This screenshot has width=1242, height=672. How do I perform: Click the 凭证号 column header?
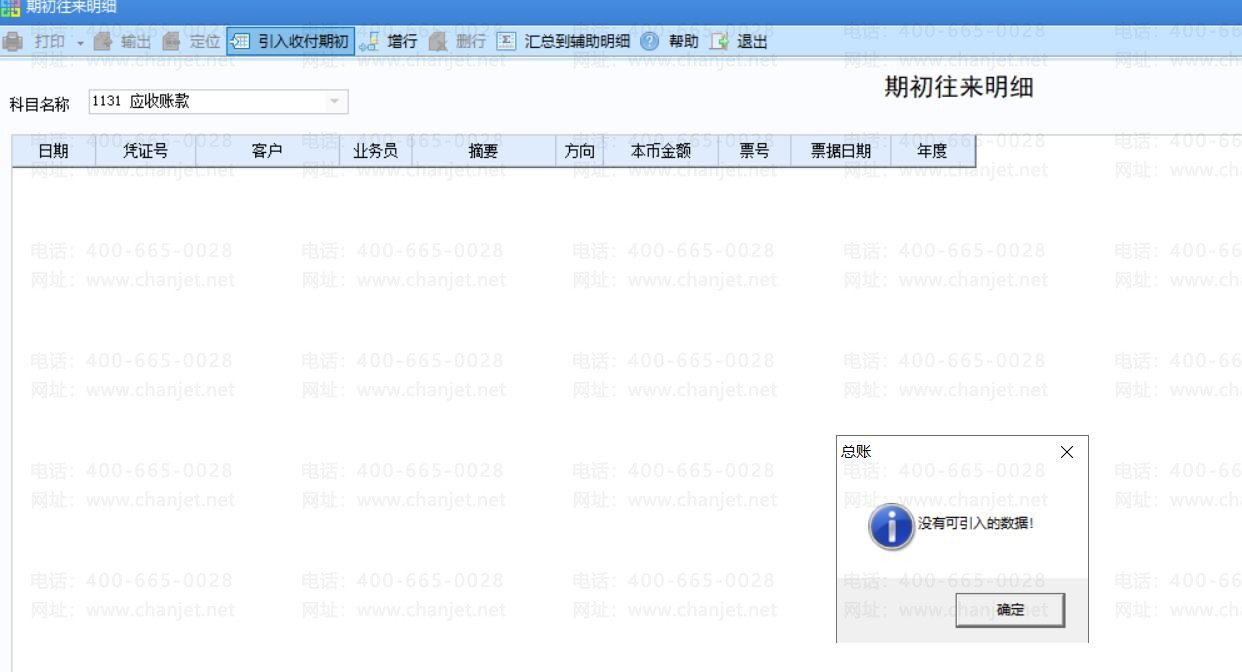(145, 152)
